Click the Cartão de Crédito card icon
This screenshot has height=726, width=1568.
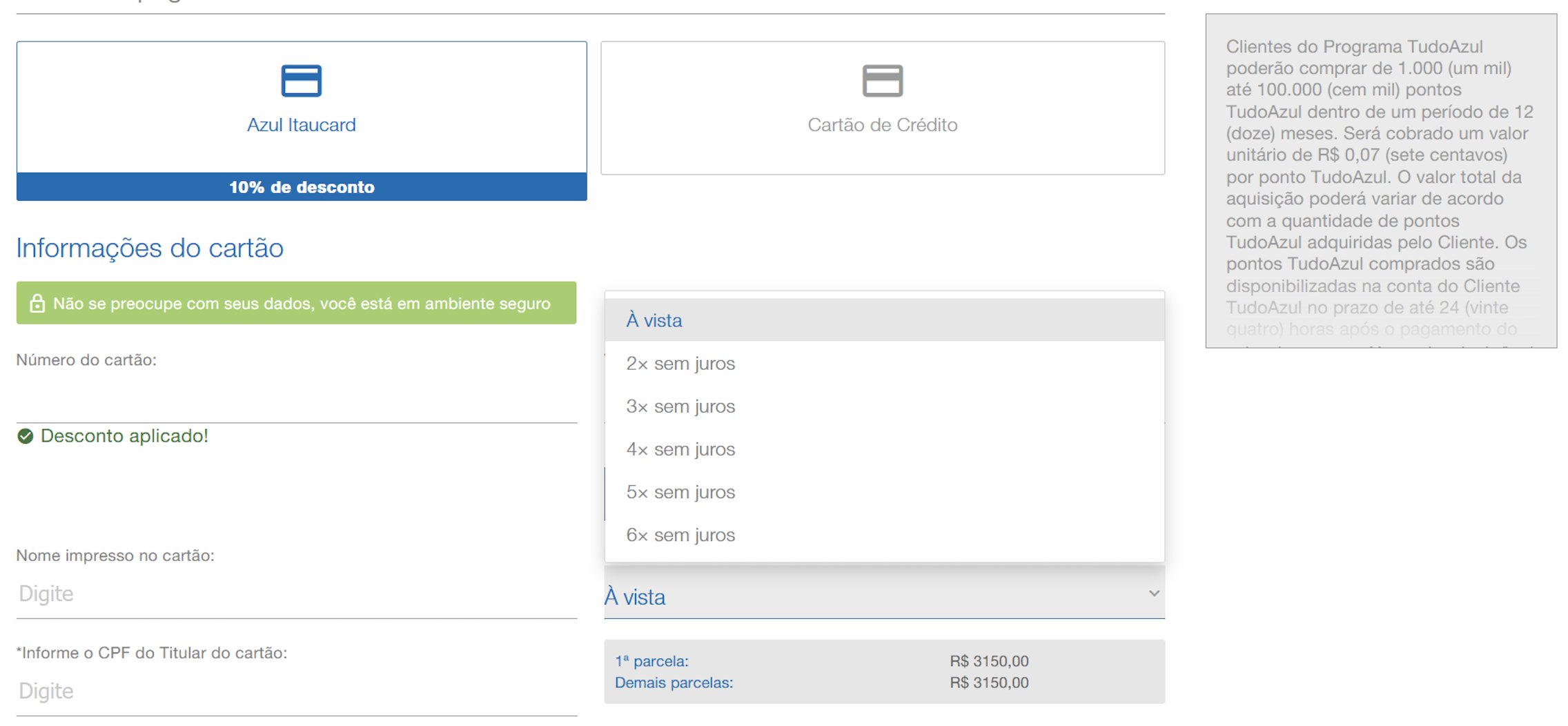pos(883,81)
